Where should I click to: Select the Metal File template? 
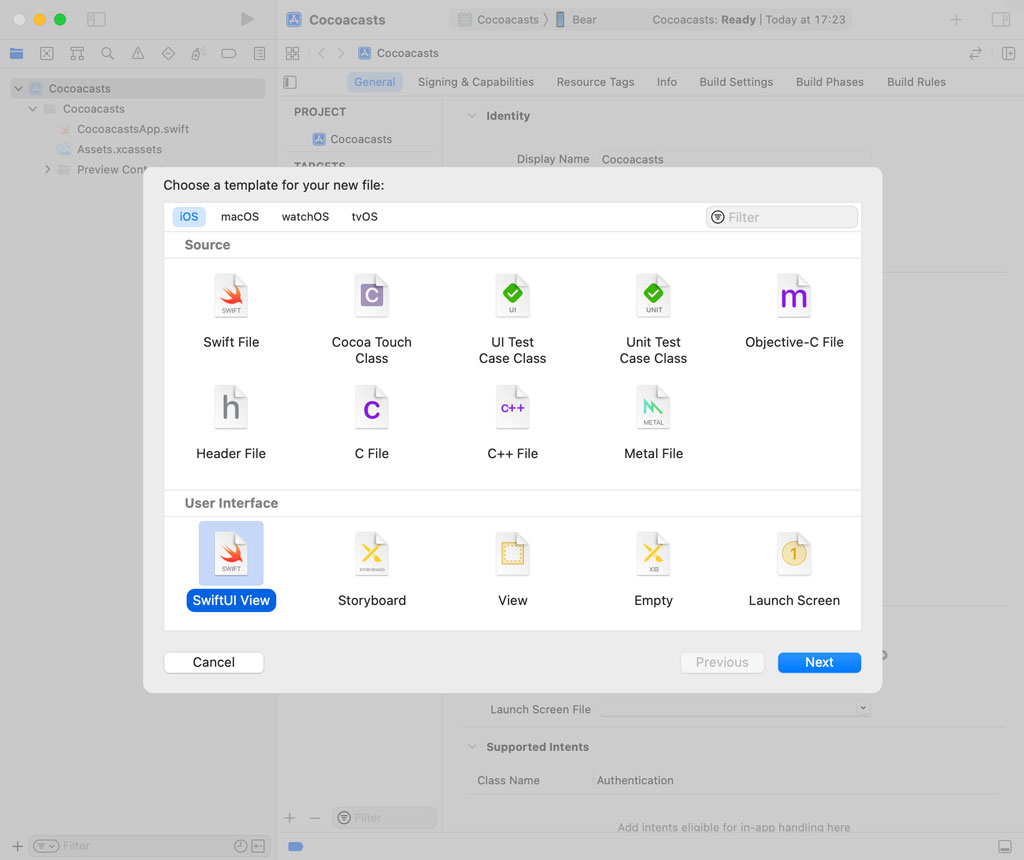[x=653, y=408]
